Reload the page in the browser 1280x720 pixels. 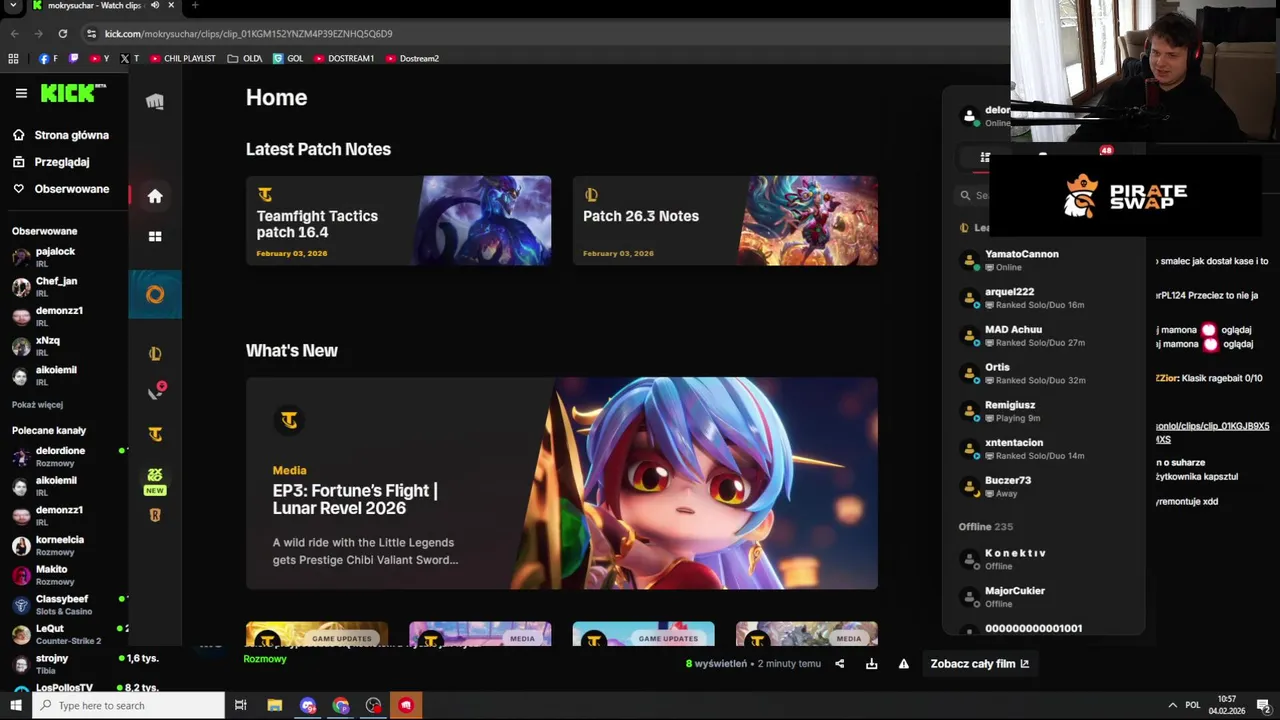tap(62, 33)
